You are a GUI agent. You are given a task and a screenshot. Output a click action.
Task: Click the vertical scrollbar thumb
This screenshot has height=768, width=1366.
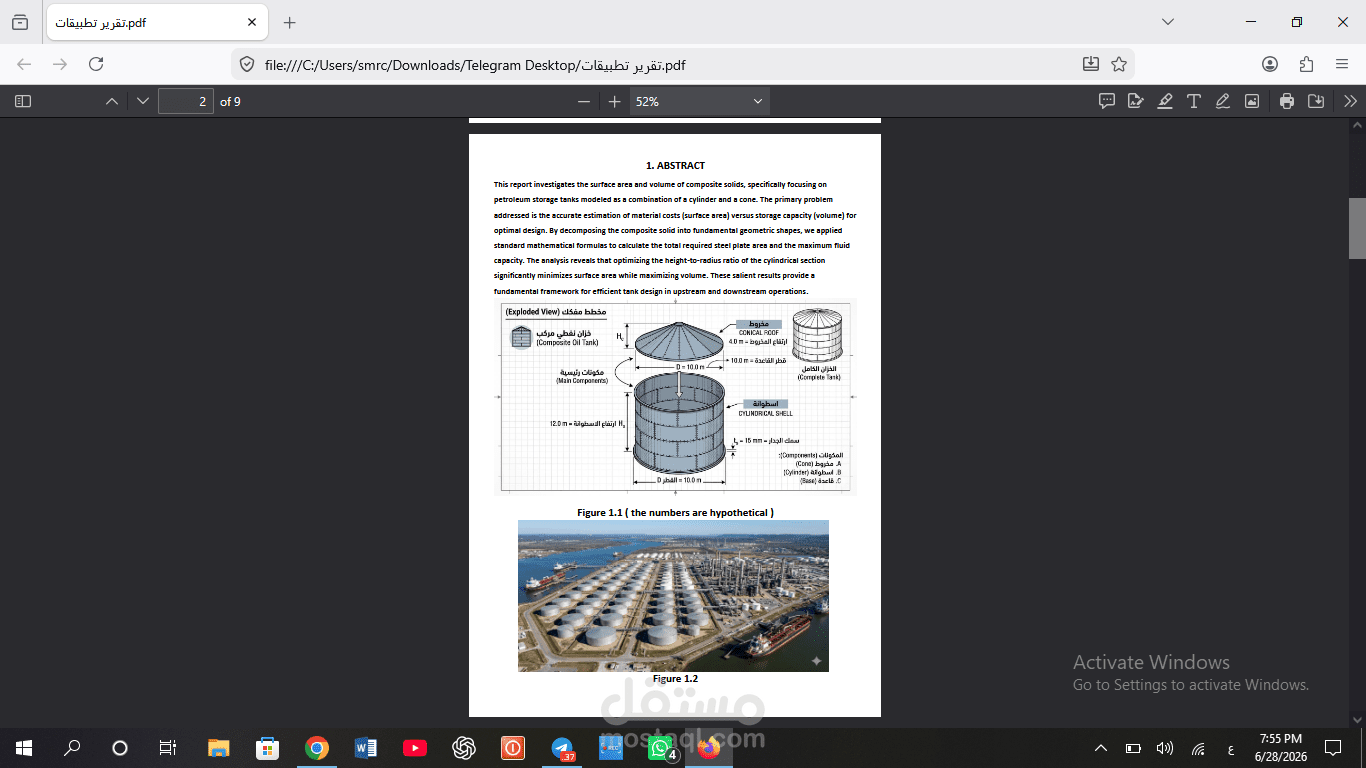pyautogui.click(x=1357, y=228)
